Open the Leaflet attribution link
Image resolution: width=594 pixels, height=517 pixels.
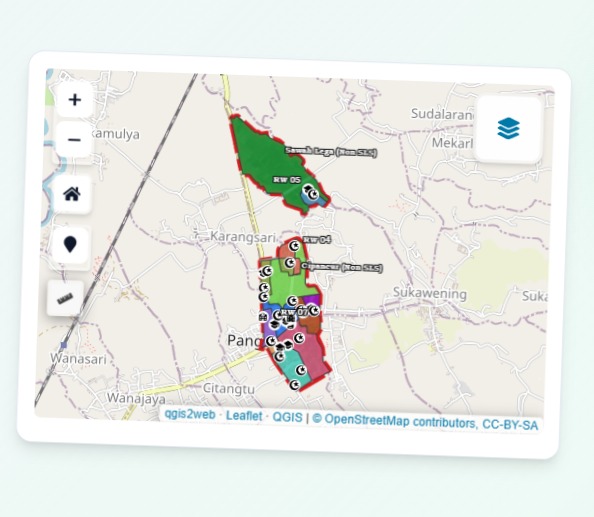click(244, 416)
